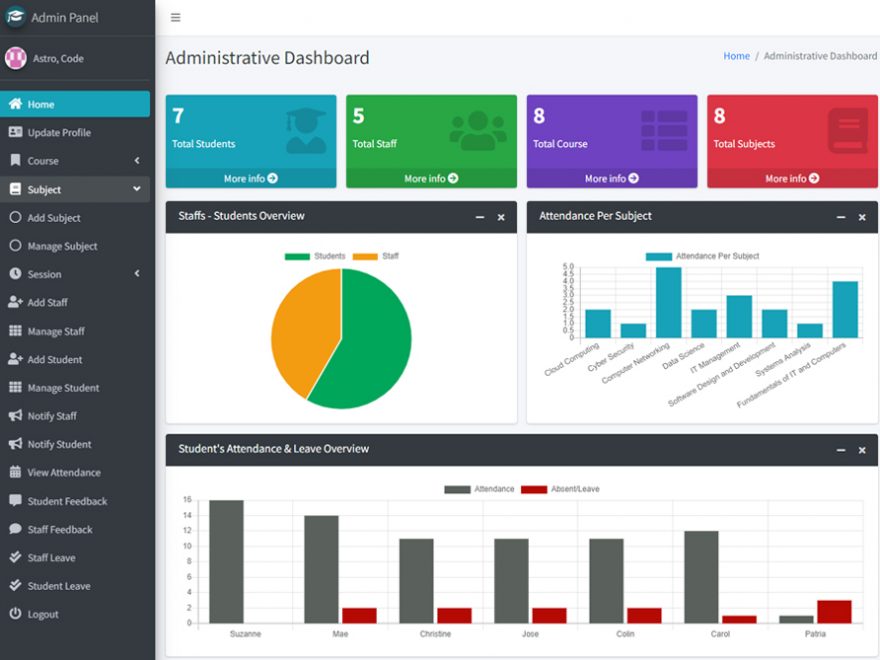
Task: Click the graduate icon on Total Students card
Action: (305, 131)
